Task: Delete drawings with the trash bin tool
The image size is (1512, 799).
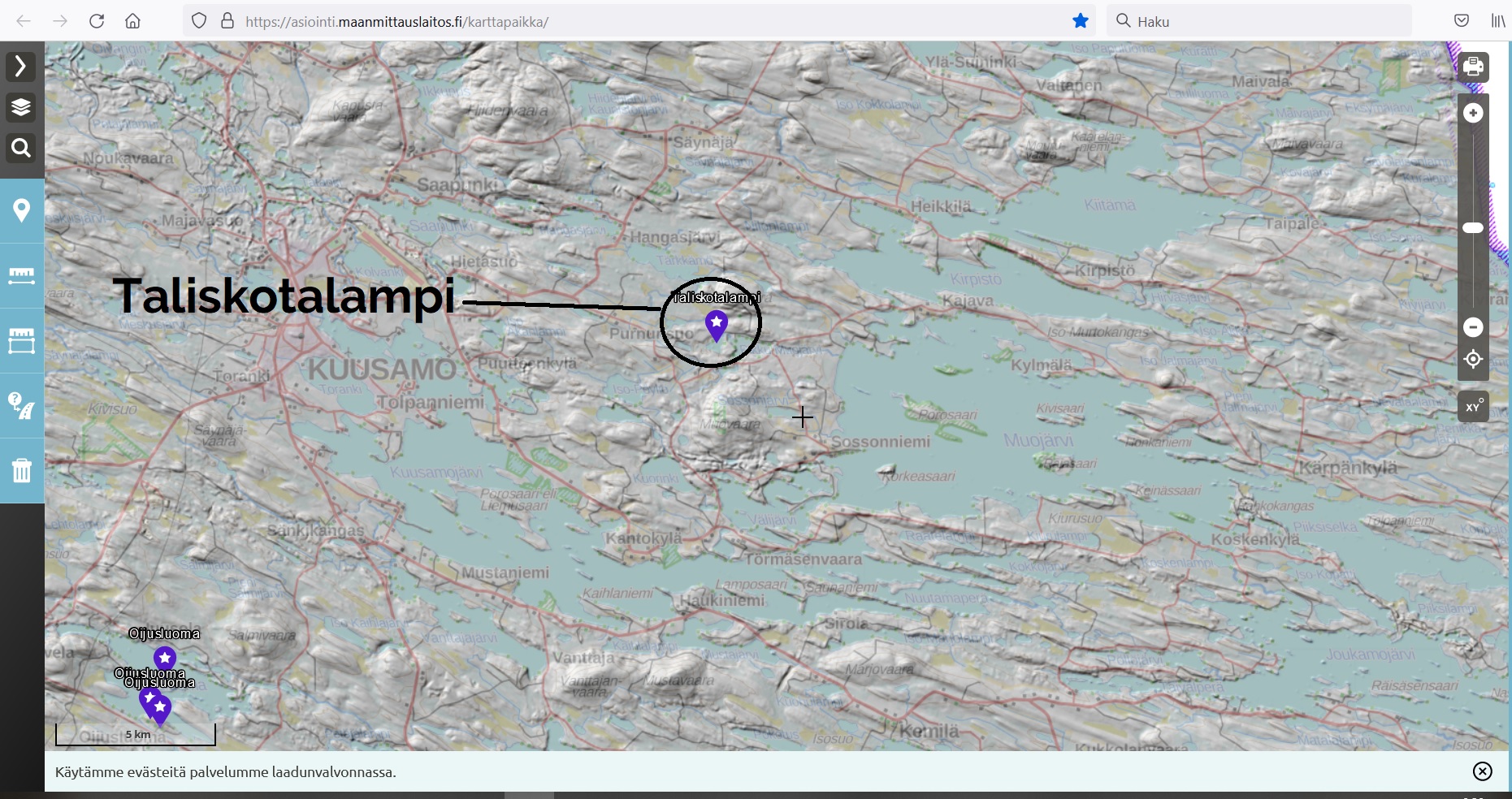Action: point(22,470)
